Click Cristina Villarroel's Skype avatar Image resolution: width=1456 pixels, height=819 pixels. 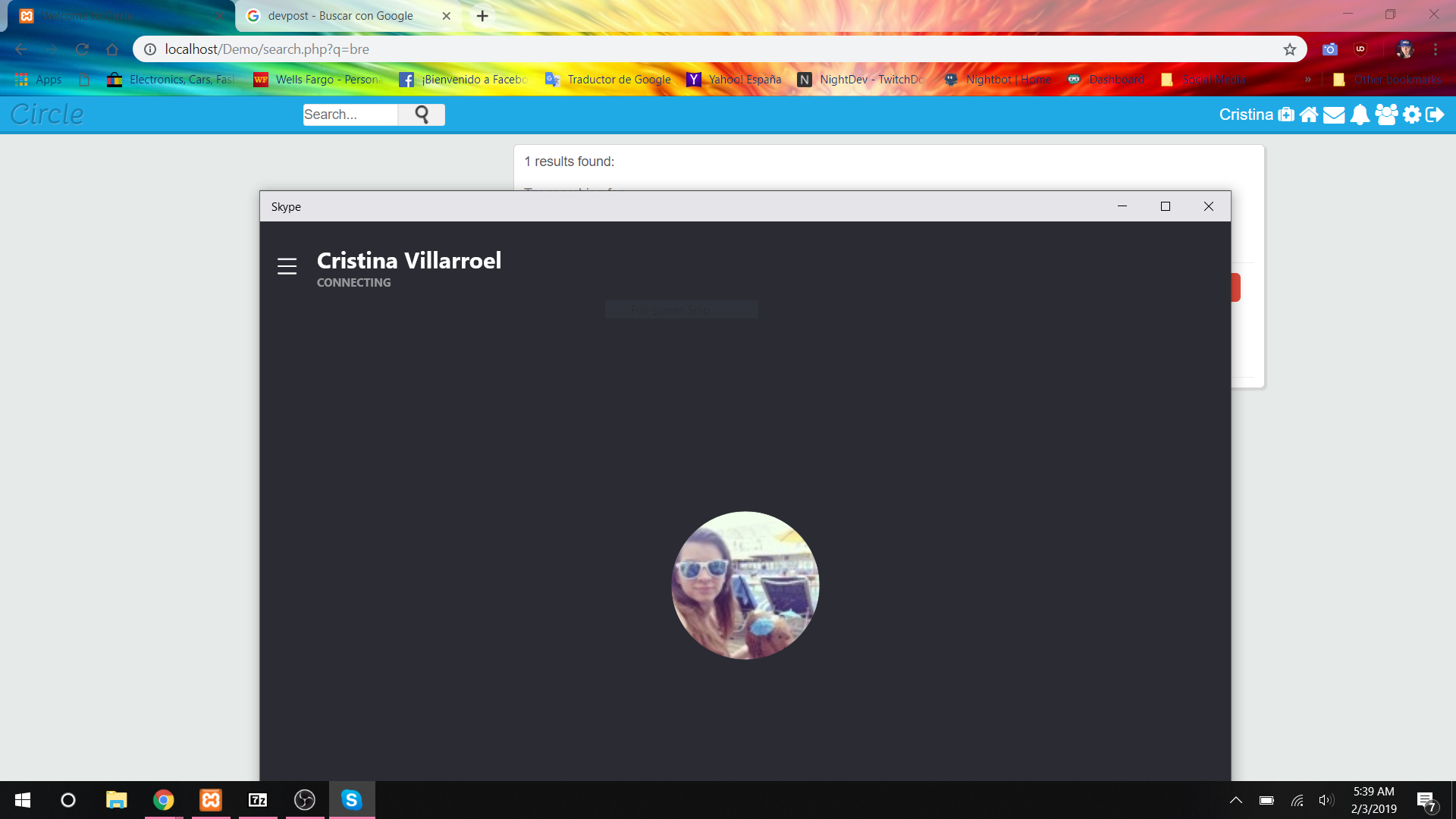pyautogui.click(x=745, y=585)
